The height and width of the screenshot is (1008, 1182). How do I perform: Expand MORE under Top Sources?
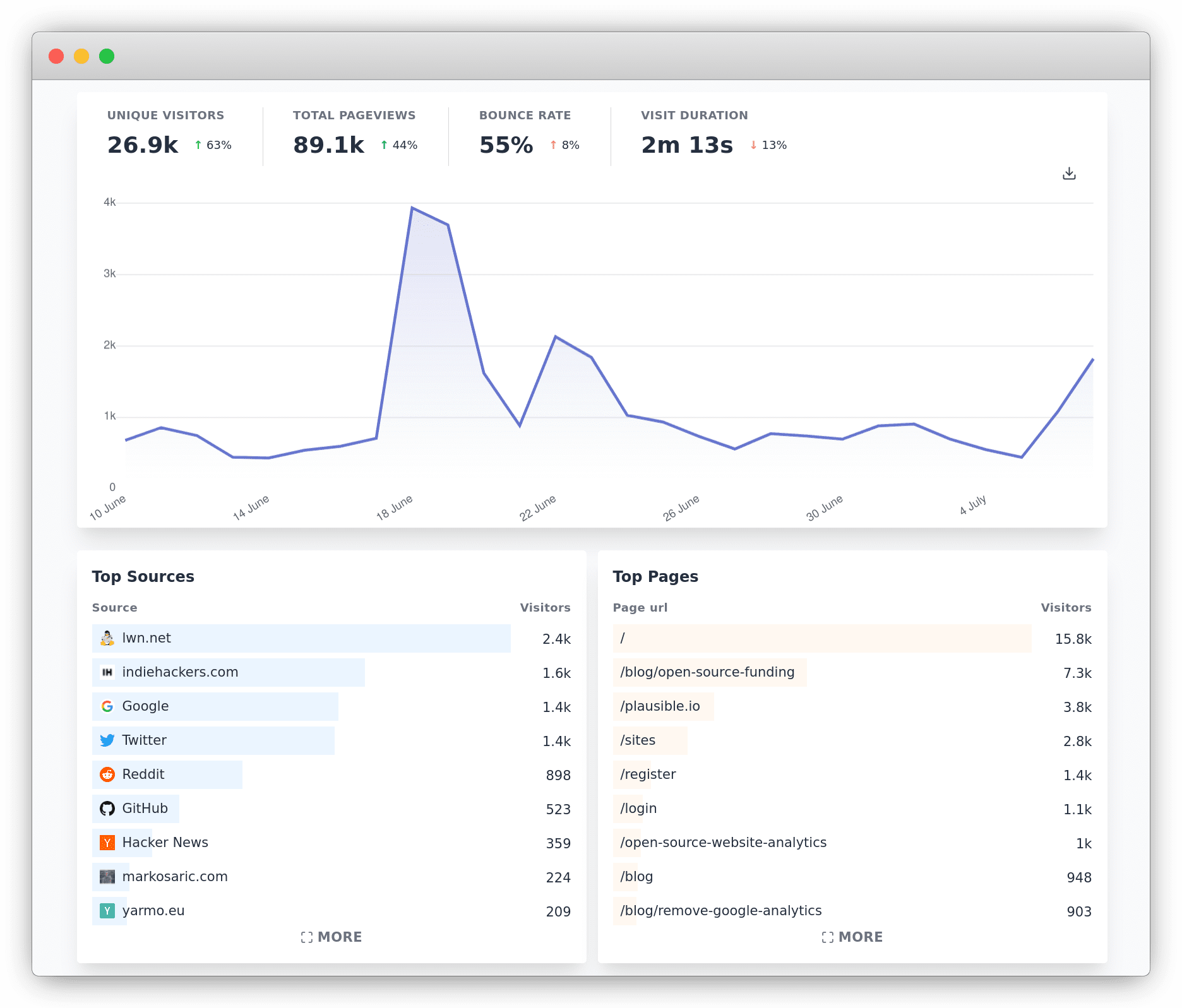pyautogui.click(x=331, y=937)
